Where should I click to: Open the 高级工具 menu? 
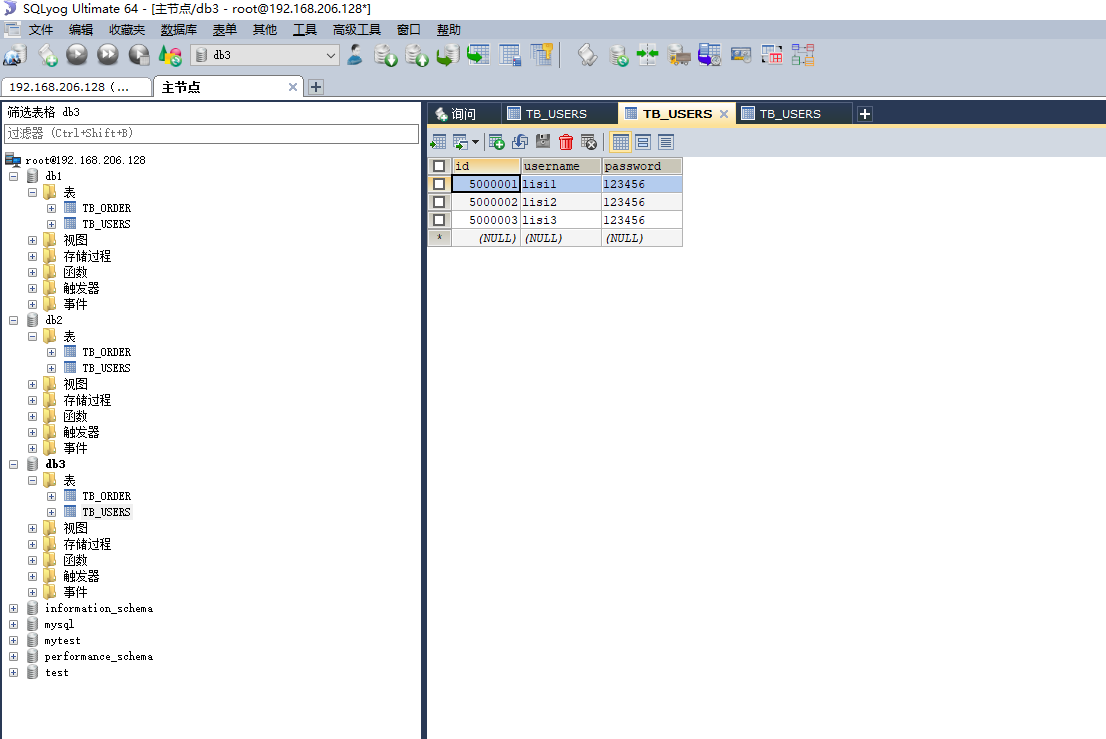tap(356, 30)
